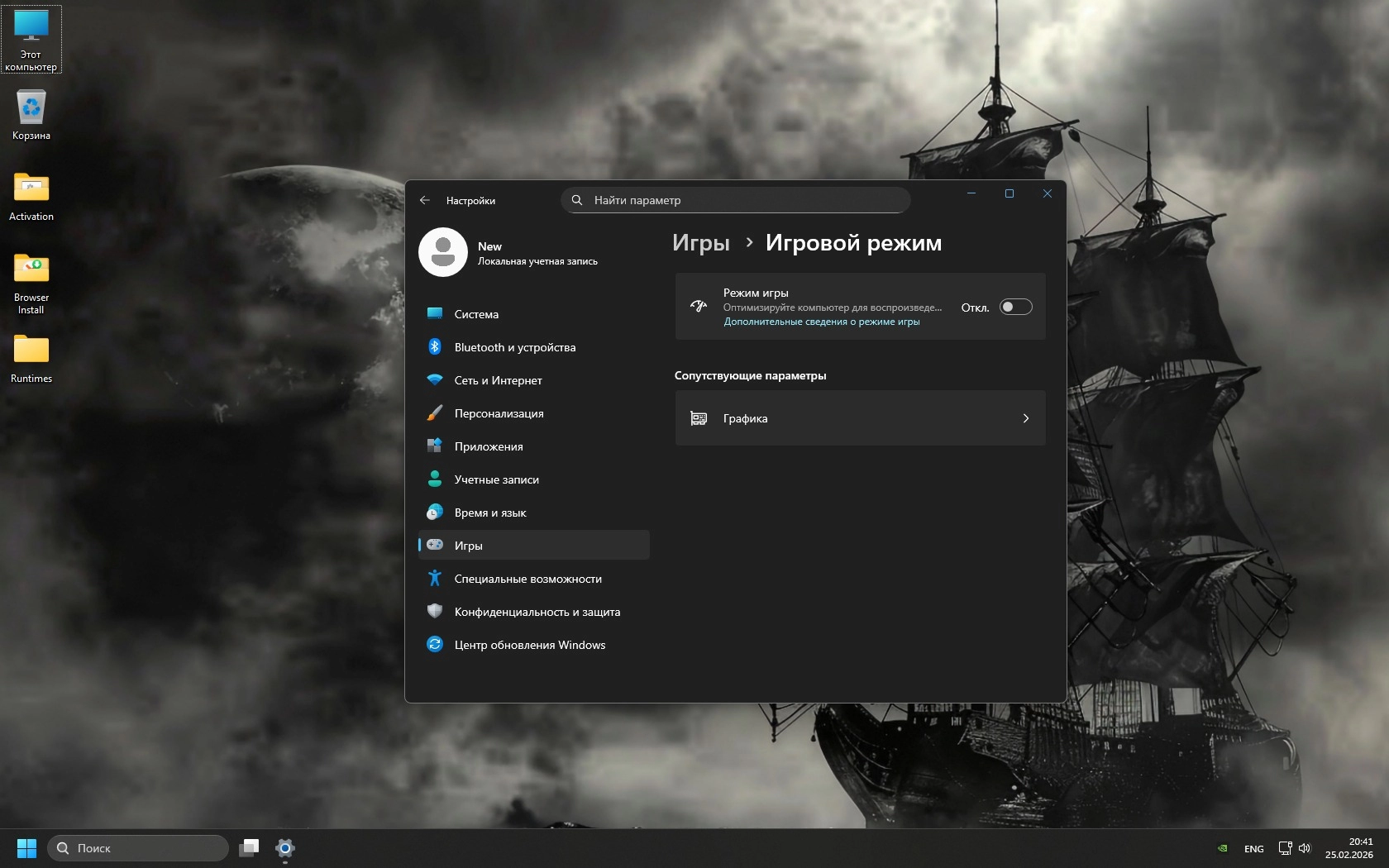Open the Время и язык clock icon
The image size is (1389, 868).
[x=435, y=513]
